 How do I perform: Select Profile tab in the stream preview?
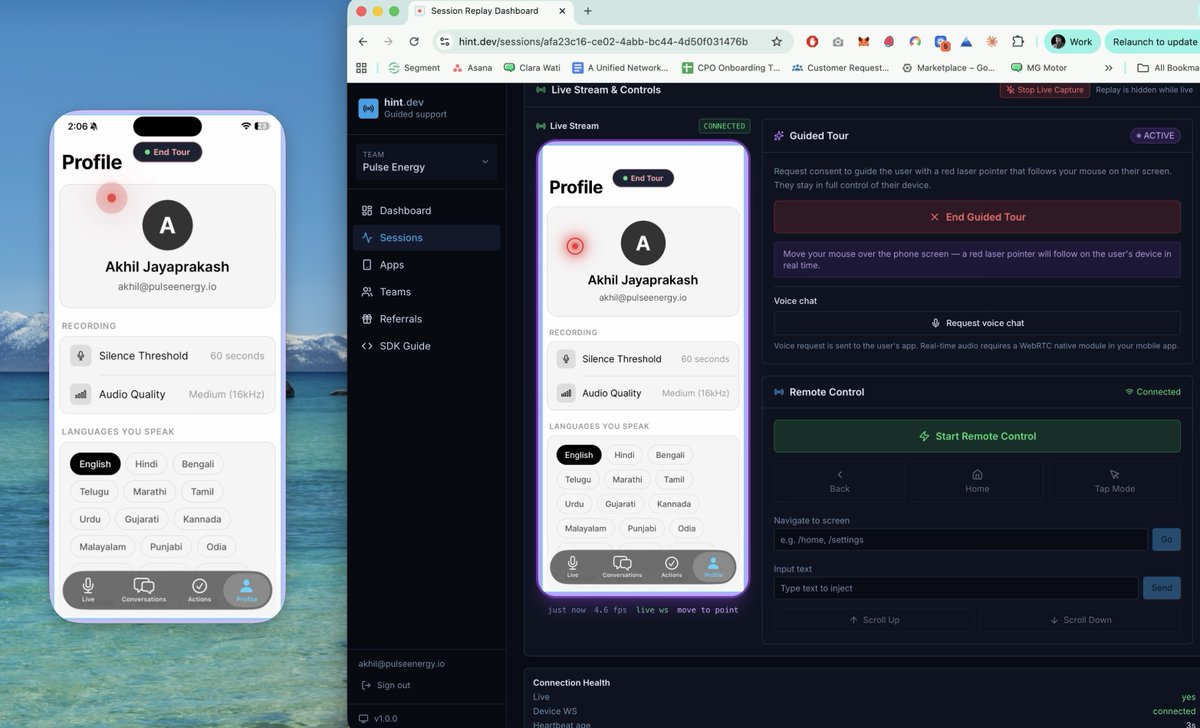point(713,567)
